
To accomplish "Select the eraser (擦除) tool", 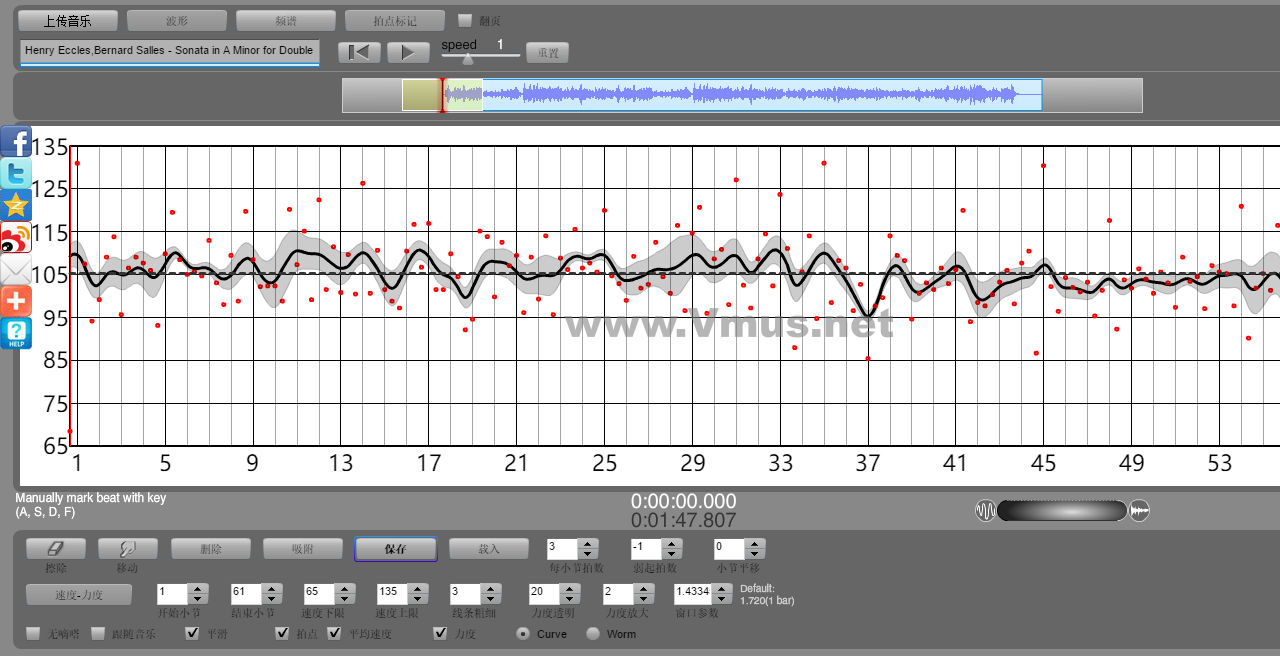I will tap(55, 549).
